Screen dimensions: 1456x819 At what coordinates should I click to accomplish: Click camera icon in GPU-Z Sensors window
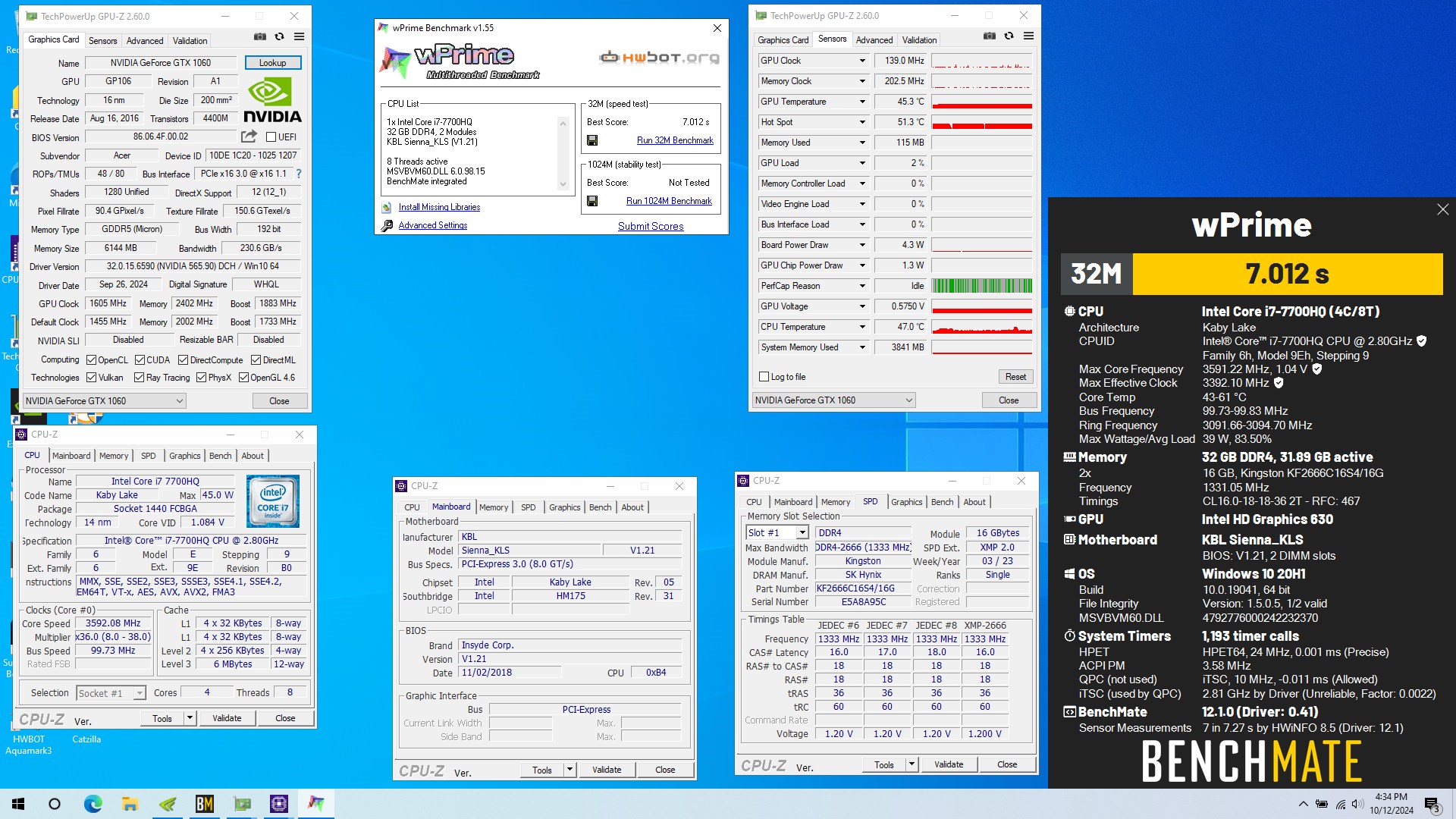pos(990,36)
